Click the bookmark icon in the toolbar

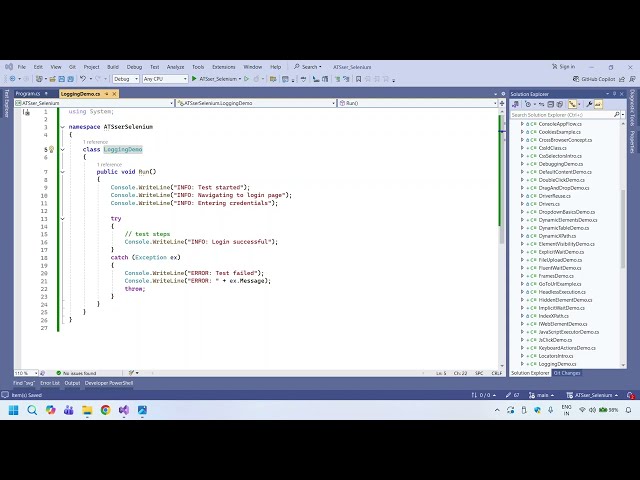pos(358,79)
